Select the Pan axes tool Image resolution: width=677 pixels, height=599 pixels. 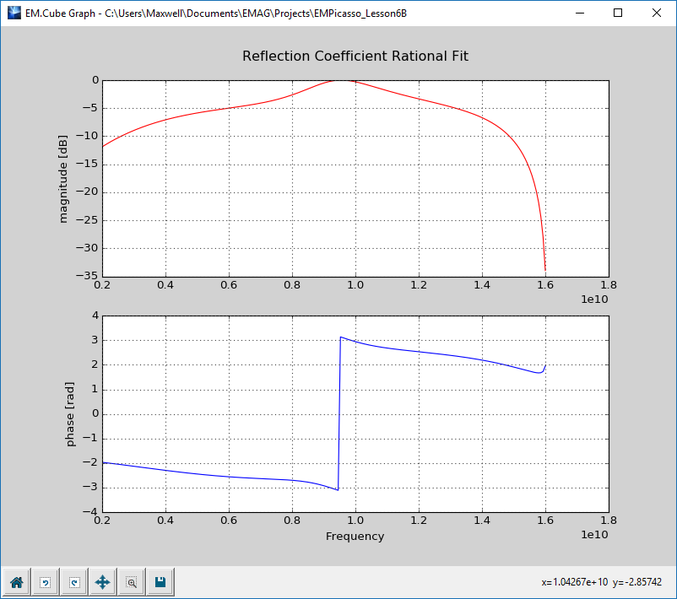coord(103,582)
